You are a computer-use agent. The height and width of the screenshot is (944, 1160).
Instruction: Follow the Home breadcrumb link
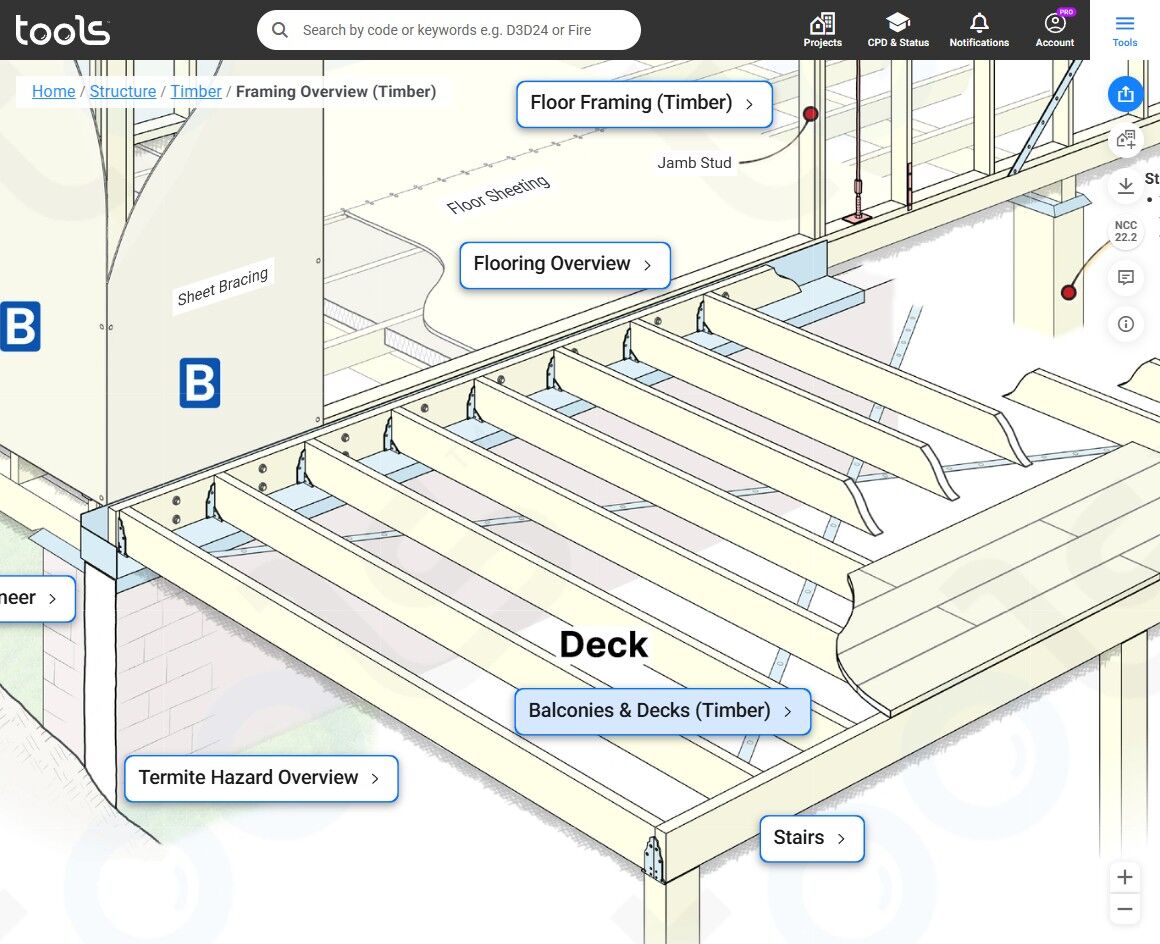53,92
